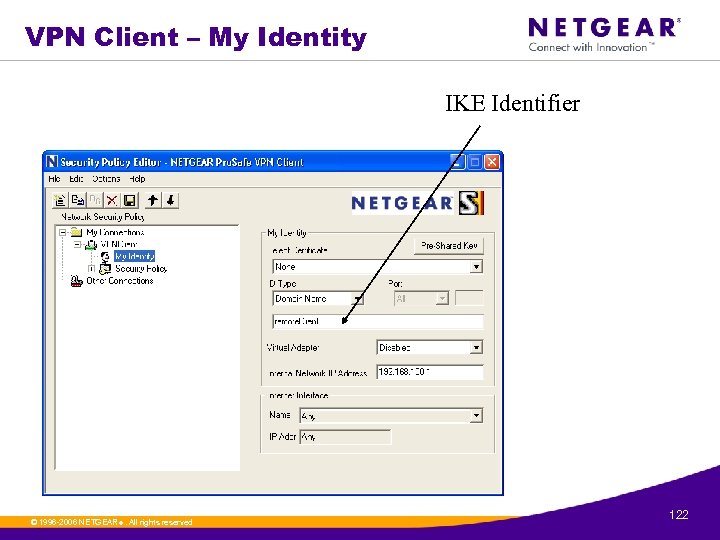This screenshot has width=720, height=540.
Task: Click the Other Connections tree icon
Action: [77, 281]
